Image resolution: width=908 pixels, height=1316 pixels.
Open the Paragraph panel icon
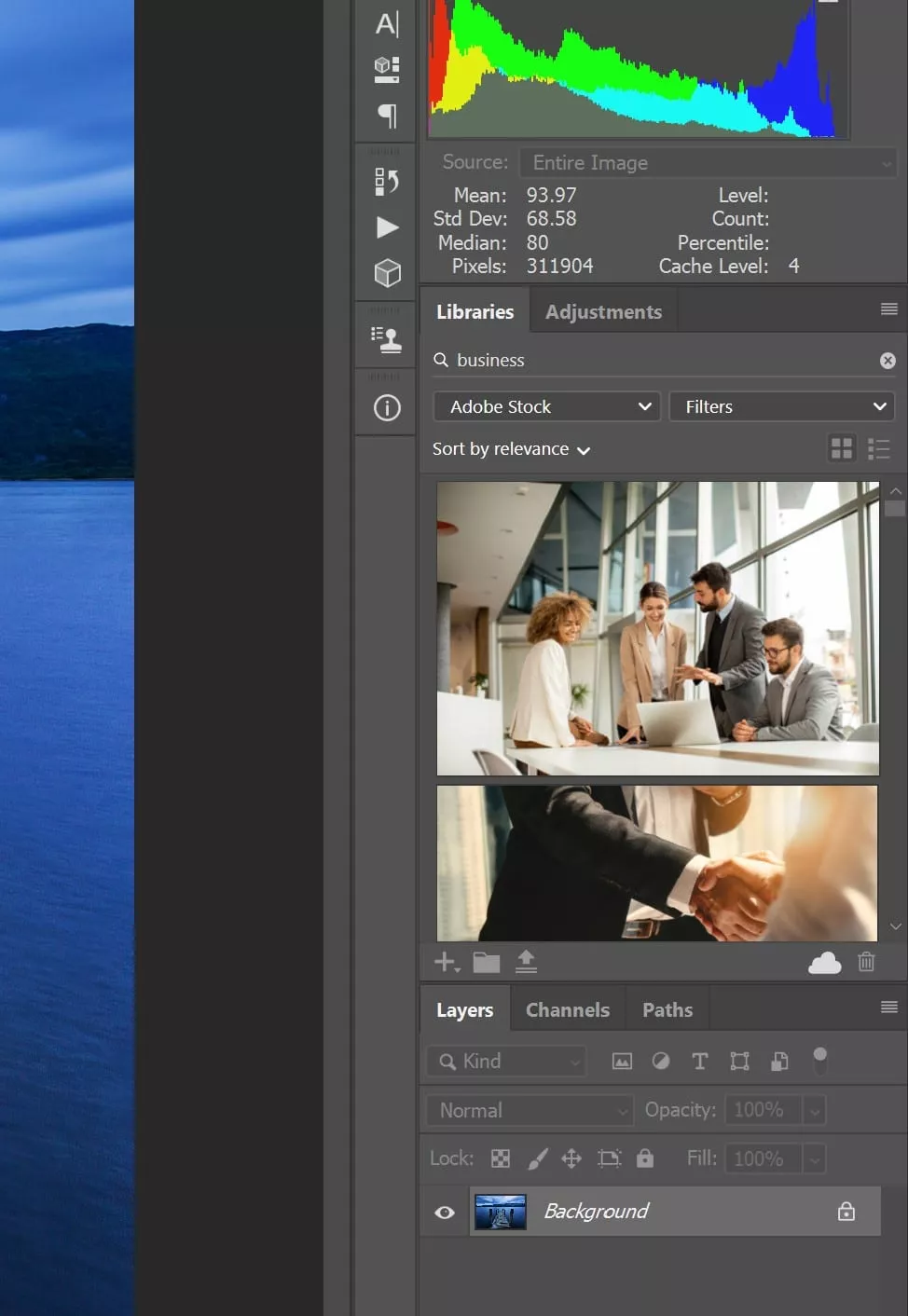pyautogui.click(x=387, y=116)
